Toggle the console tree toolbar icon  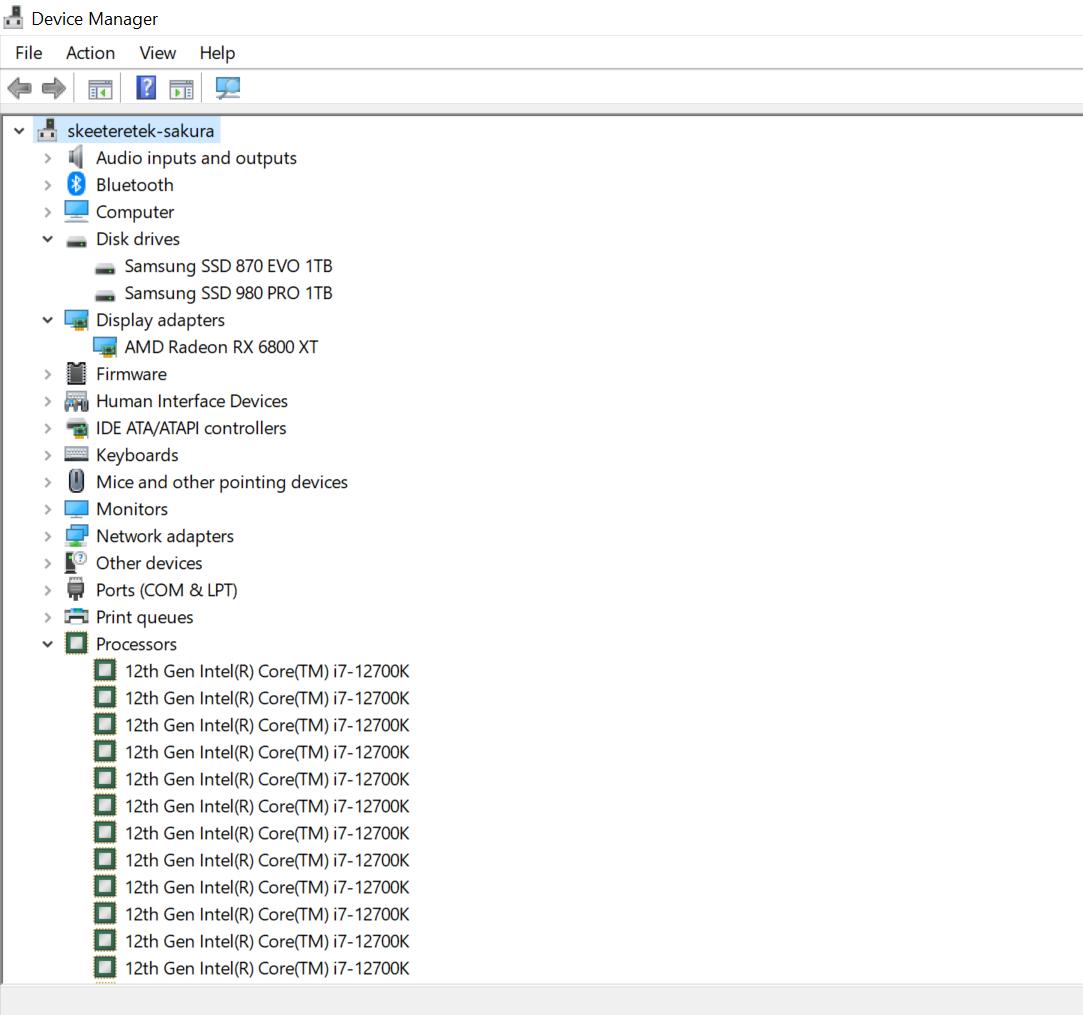click(x=99, y=87)
